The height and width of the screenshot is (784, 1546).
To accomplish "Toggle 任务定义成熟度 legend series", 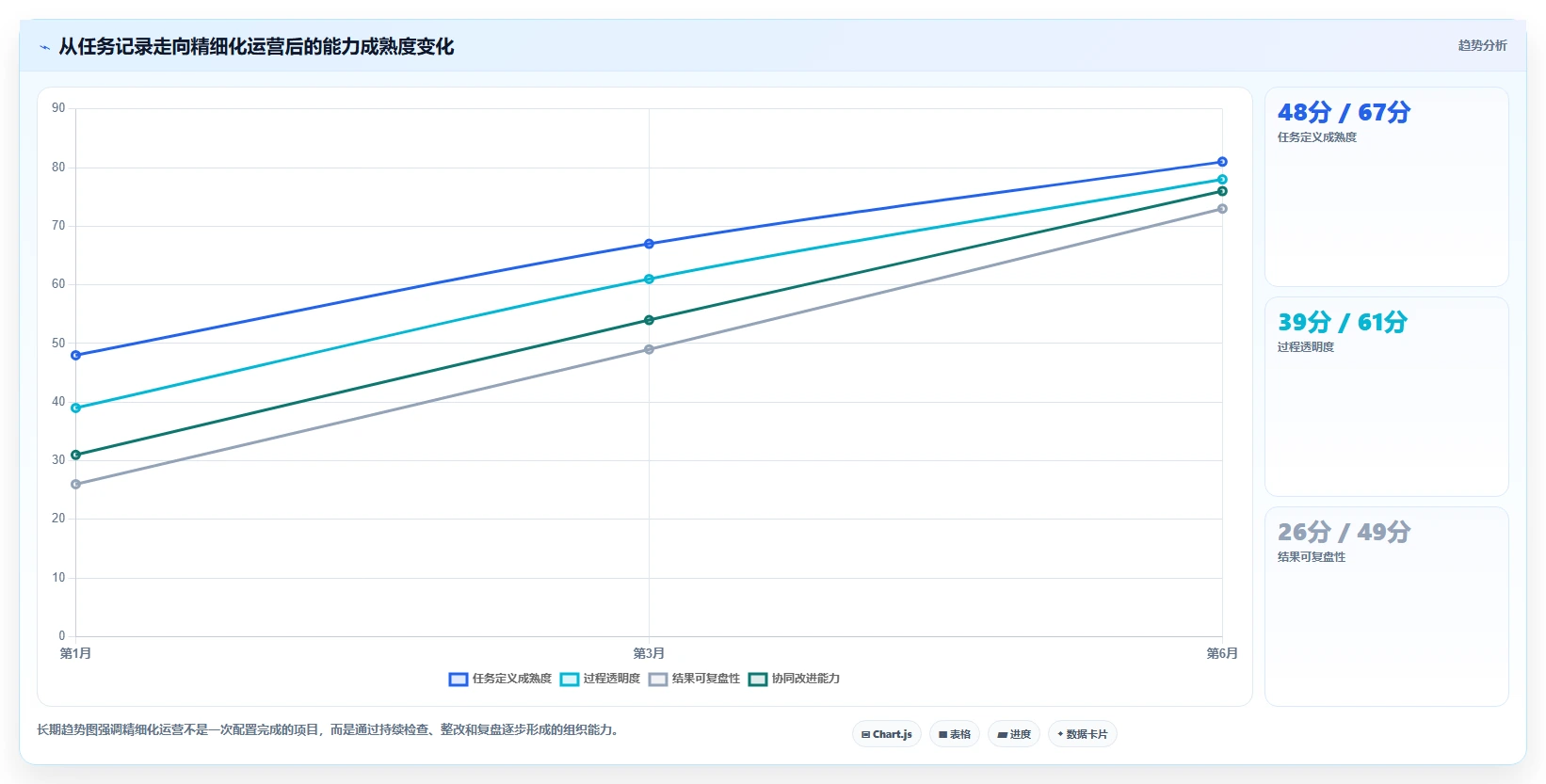I will pyautogui.click(x=500, y=679).
